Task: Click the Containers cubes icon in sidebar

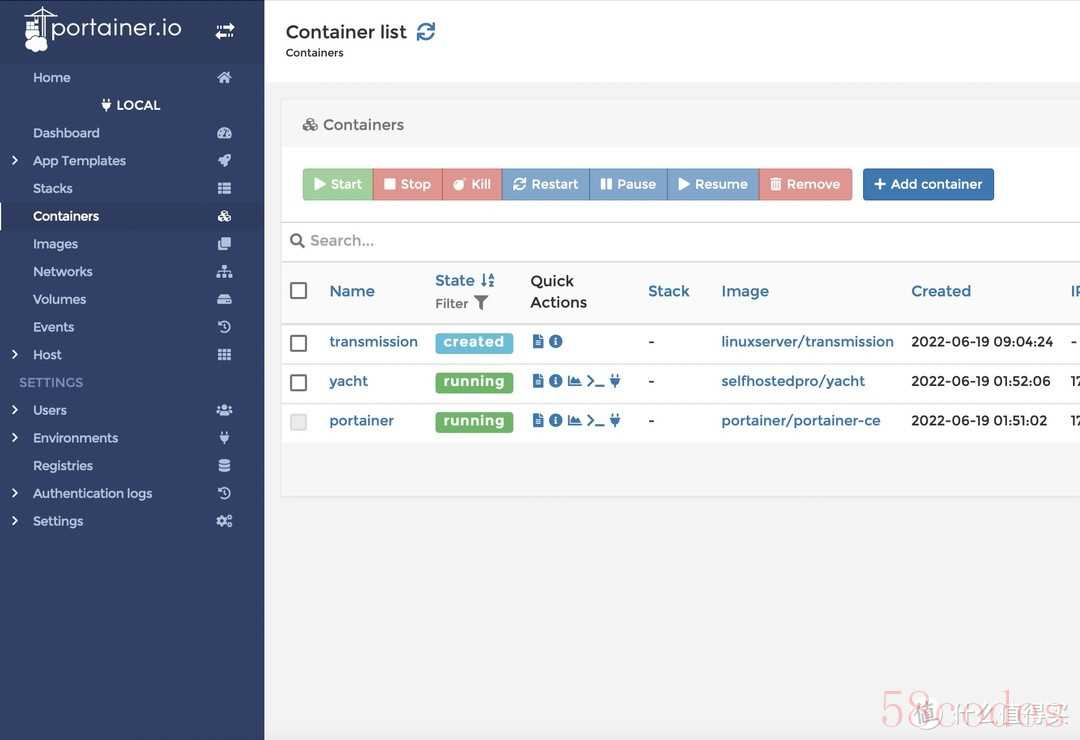Action: click(225, 216)
